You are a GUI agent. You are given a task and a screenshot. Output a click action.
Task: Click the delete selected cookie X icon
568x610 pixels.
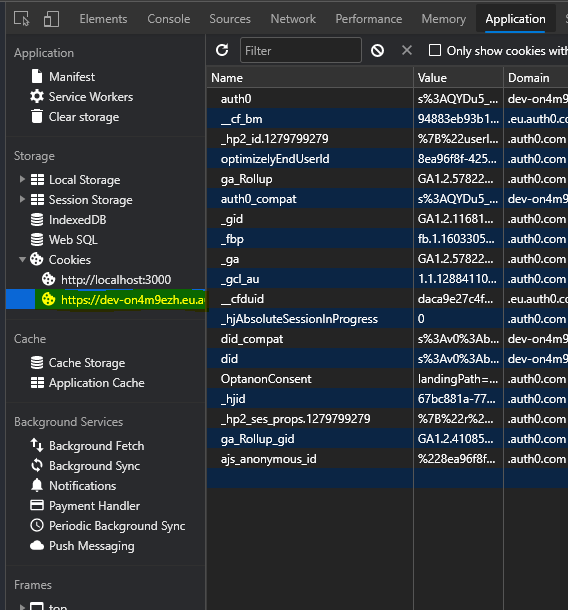[407, 50]
